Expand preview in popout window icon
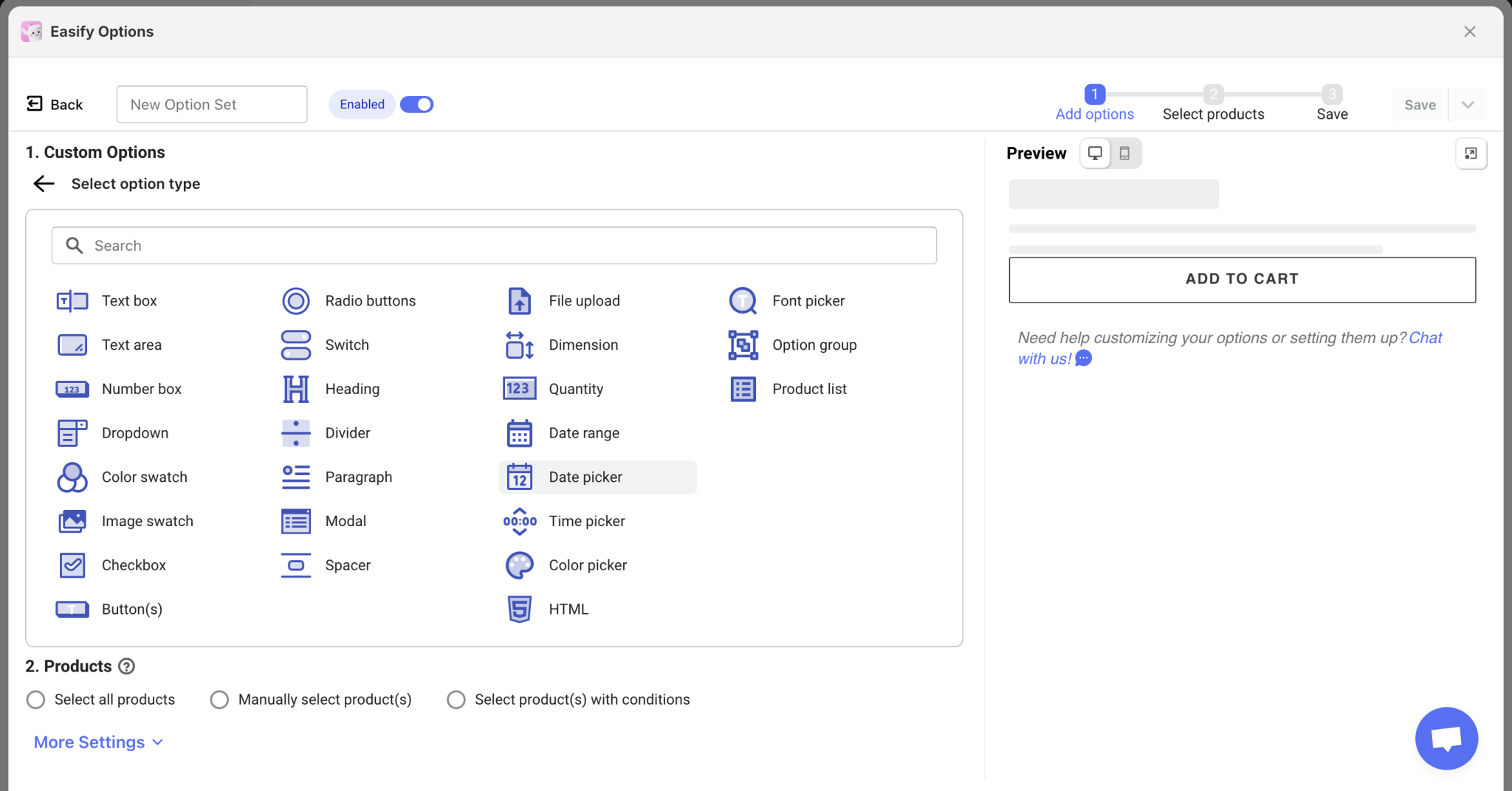 coord(1471,153)
